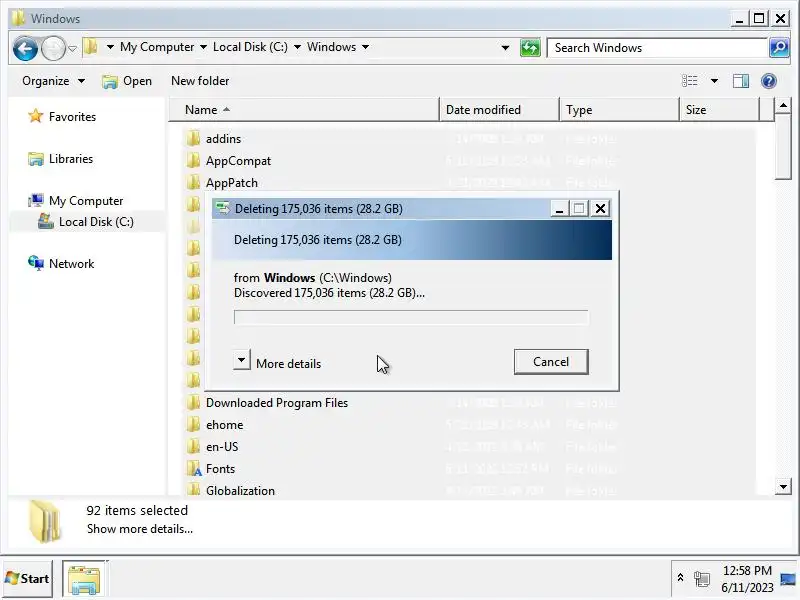Click the blue Help icon

[x=768, y=81]
